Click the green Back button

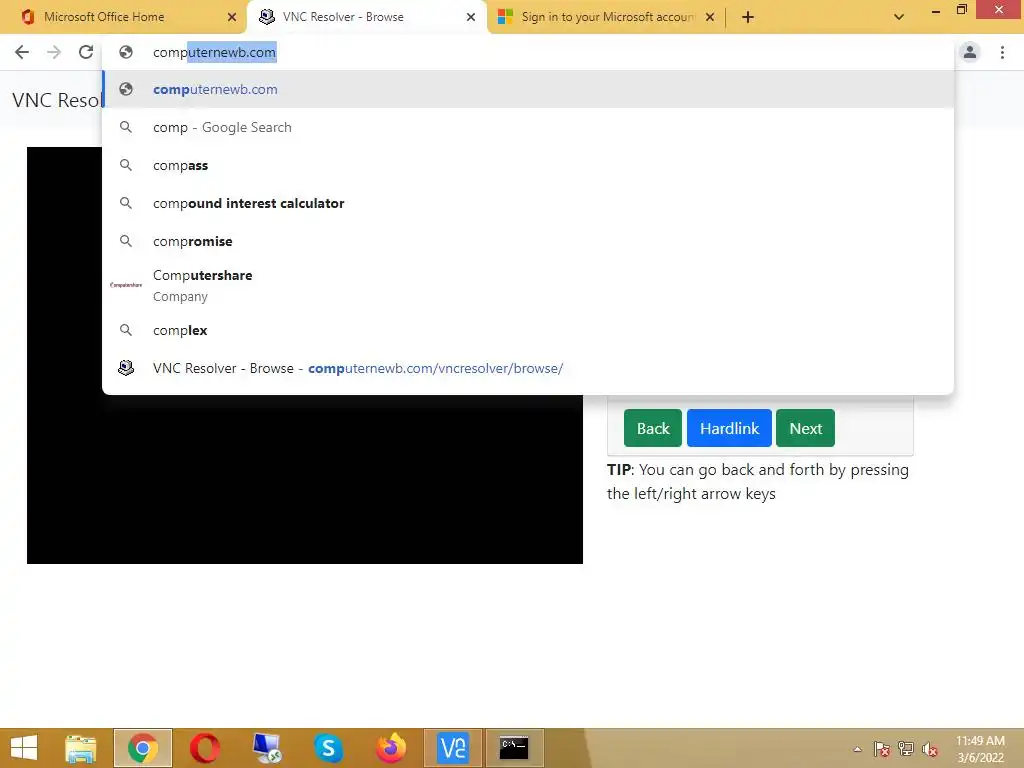[652, 428]
